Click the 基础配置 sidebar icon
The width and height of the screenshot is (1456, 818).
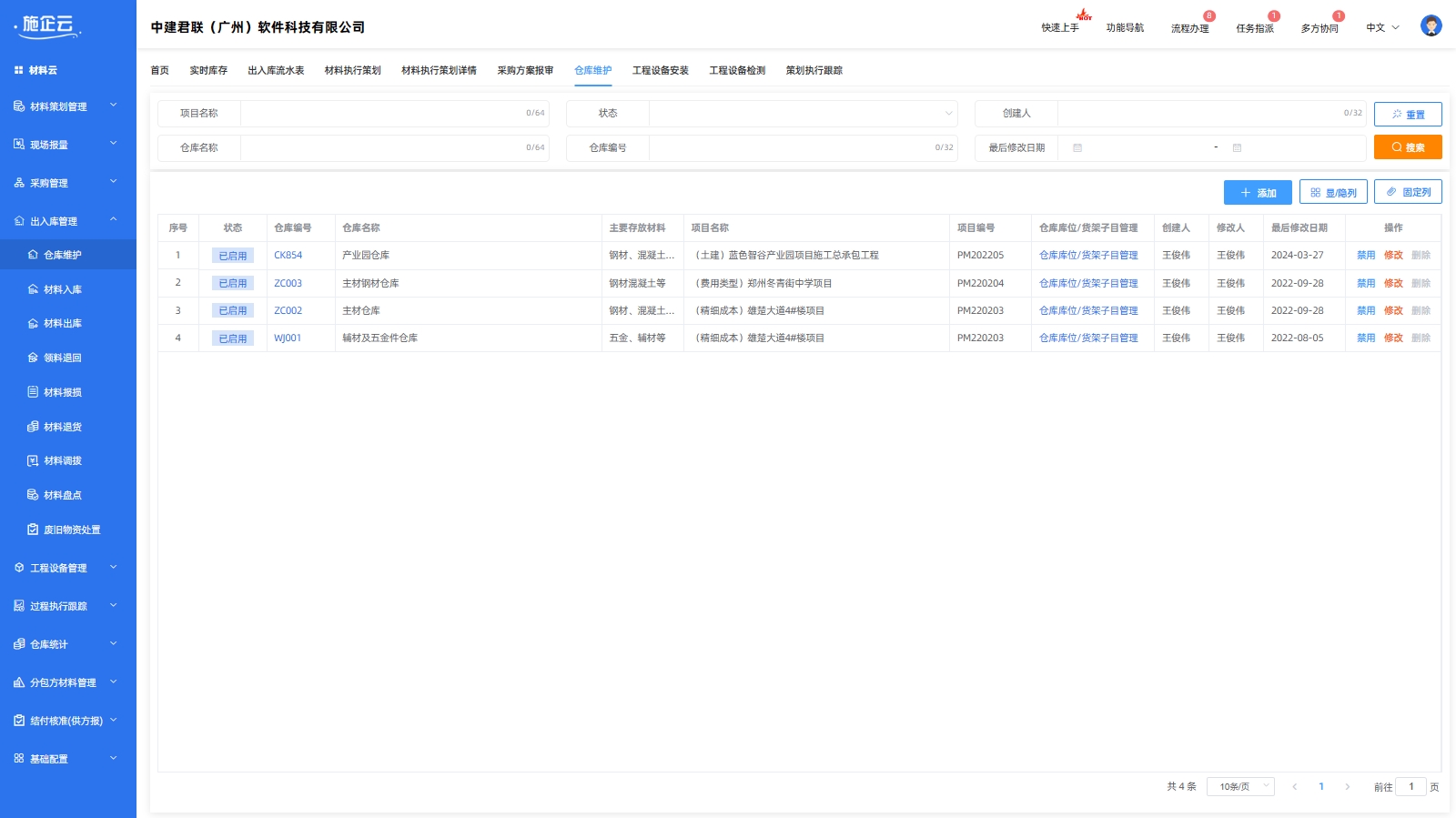click(19, 759)
